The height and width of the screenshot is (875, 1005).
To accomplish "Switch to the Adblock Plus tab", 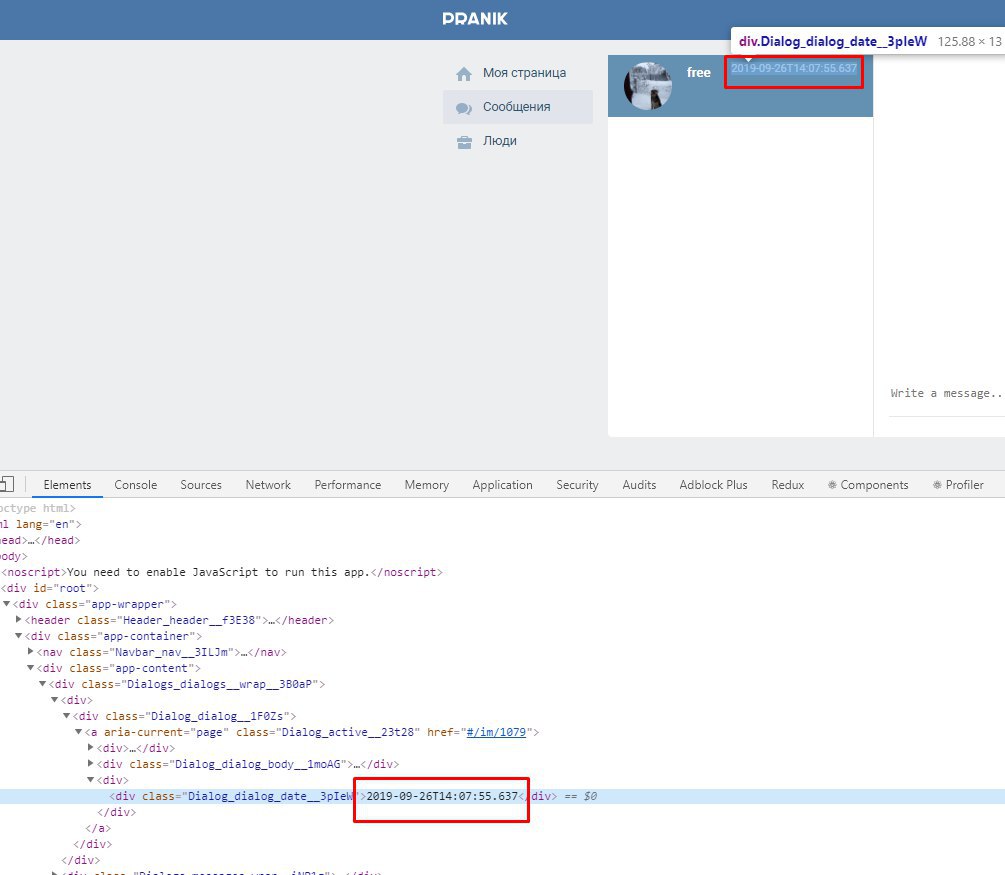I will 713,485.
